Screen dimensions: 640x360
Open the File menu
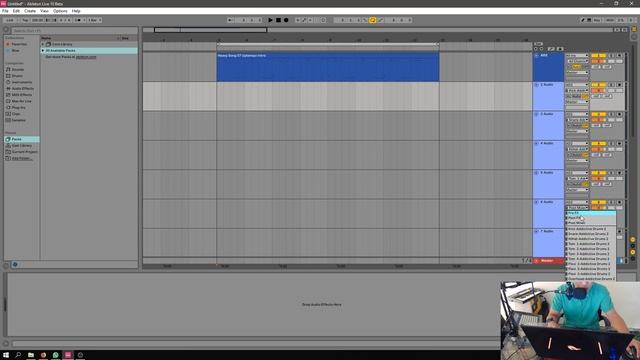[x=5, y=11]
